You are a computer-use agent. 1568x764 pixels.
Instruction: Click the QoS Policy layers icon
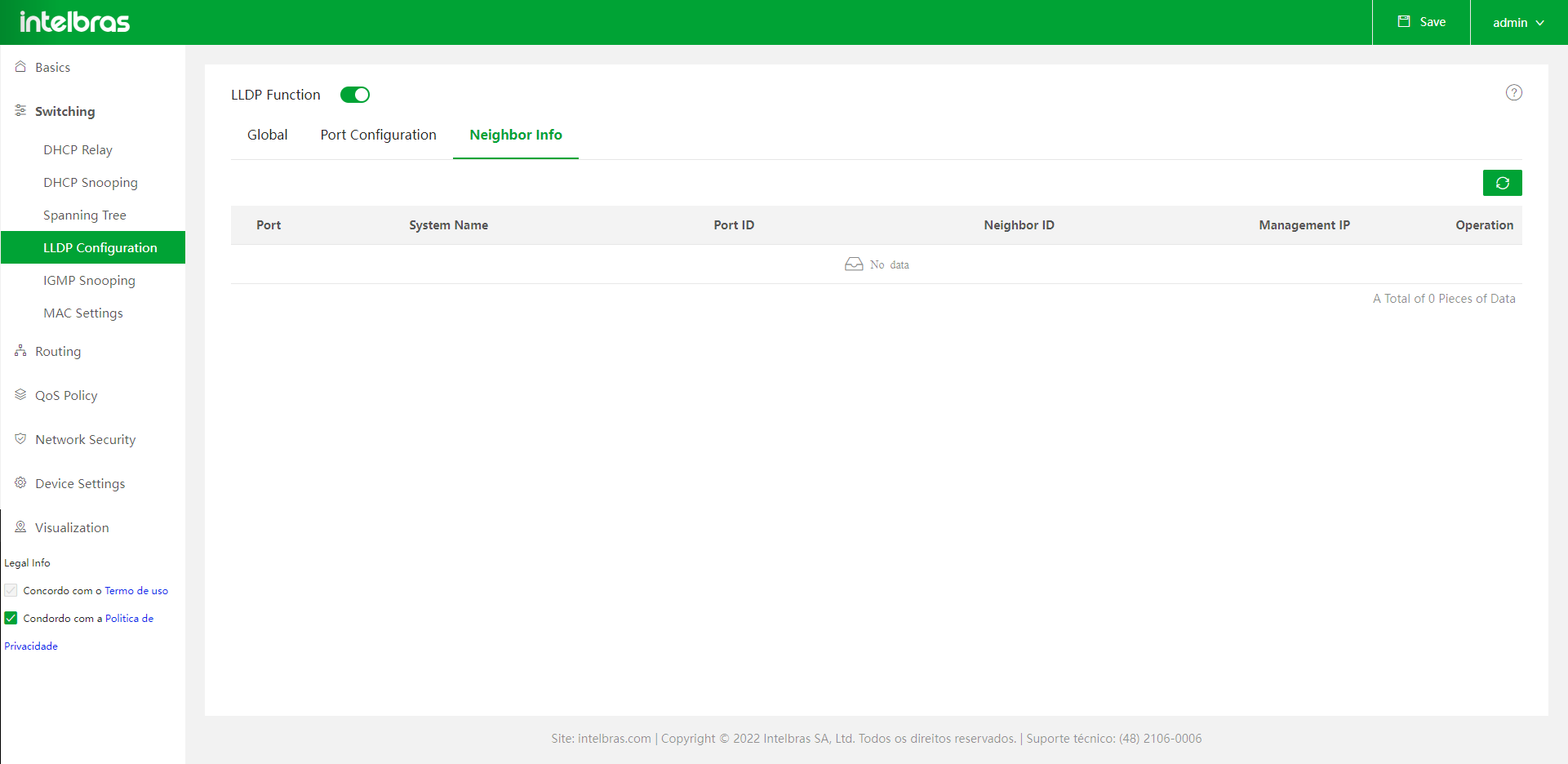click(x=20, y=395)
